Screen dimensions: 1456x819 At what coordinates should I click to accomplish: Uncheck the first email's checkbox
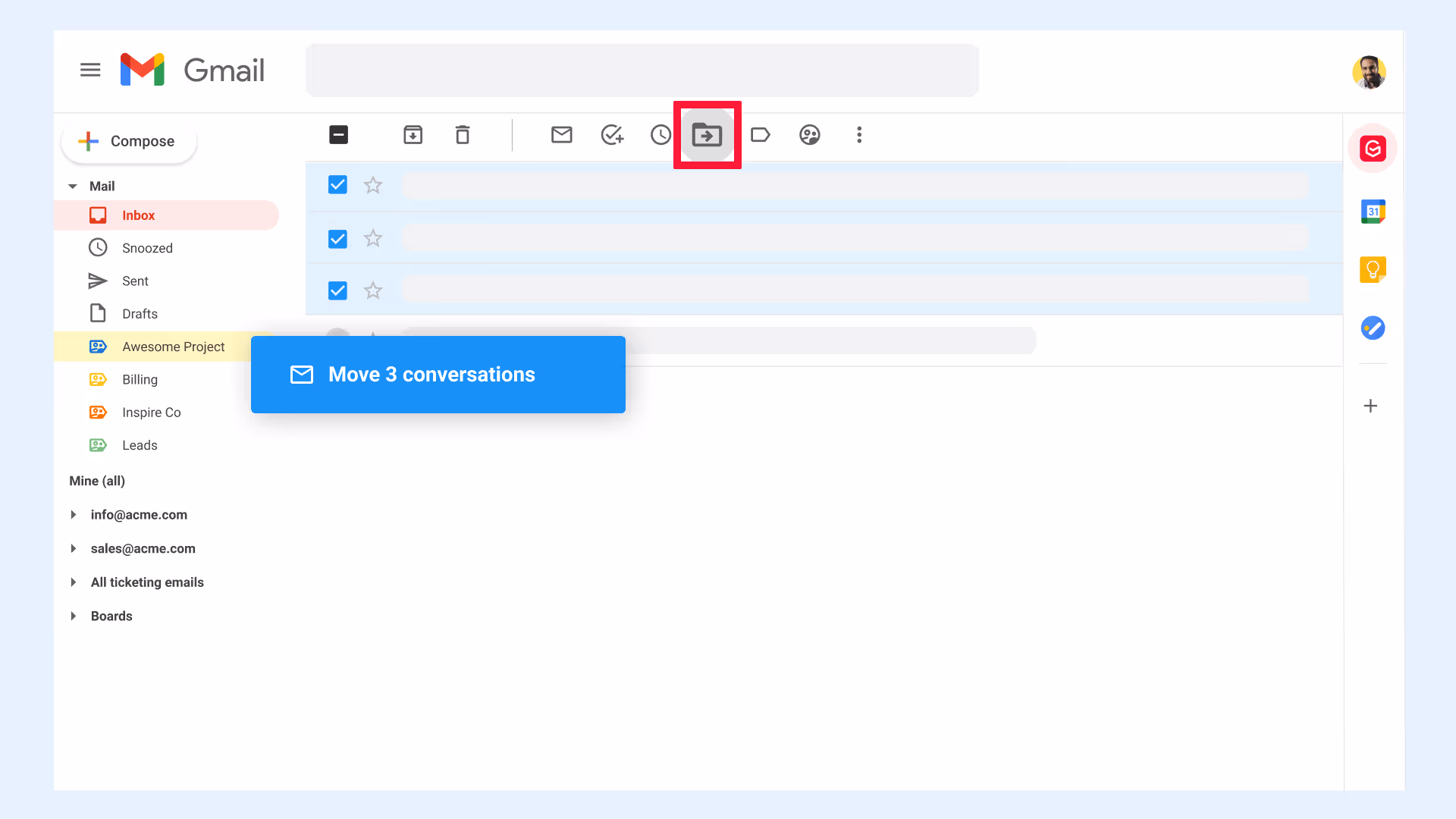(x=337, y=185)
